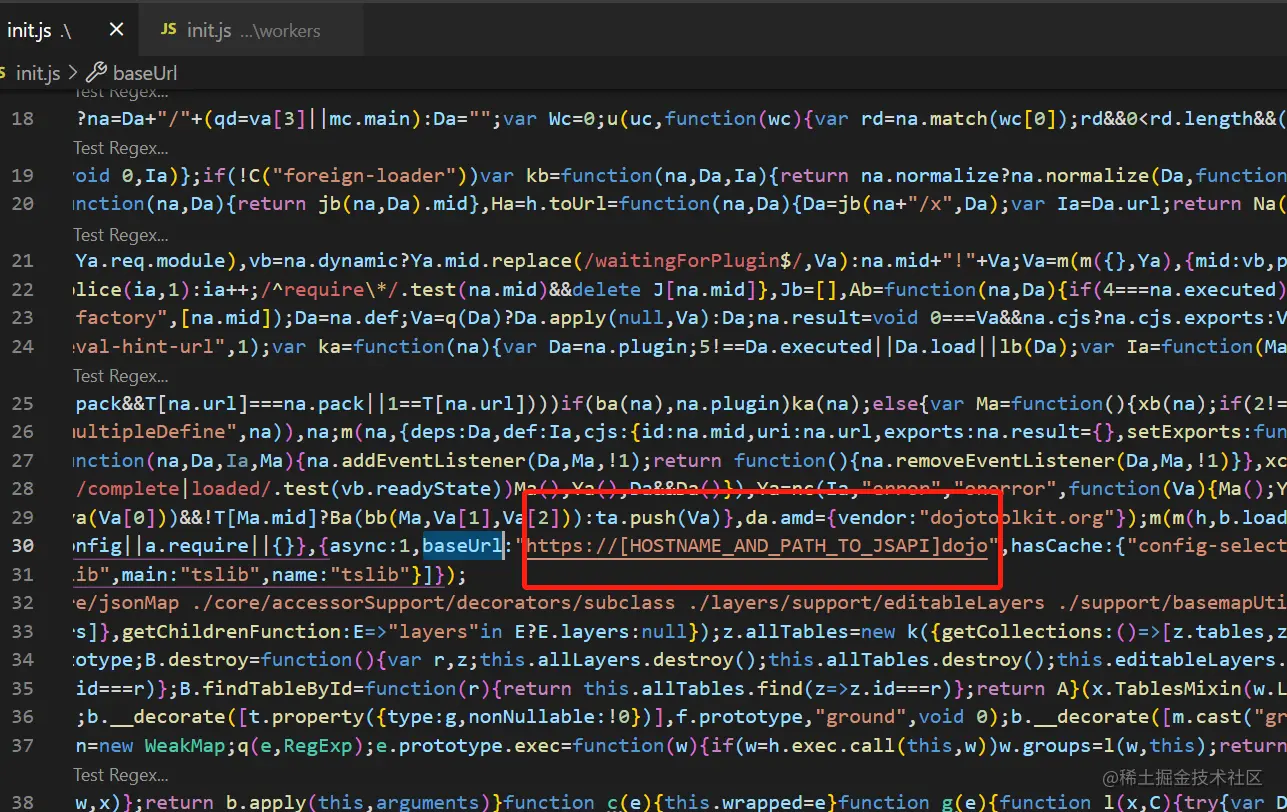Click line number 18 in the gutter
This screenshot has width=1287, height=812.
tap(23, 119)
